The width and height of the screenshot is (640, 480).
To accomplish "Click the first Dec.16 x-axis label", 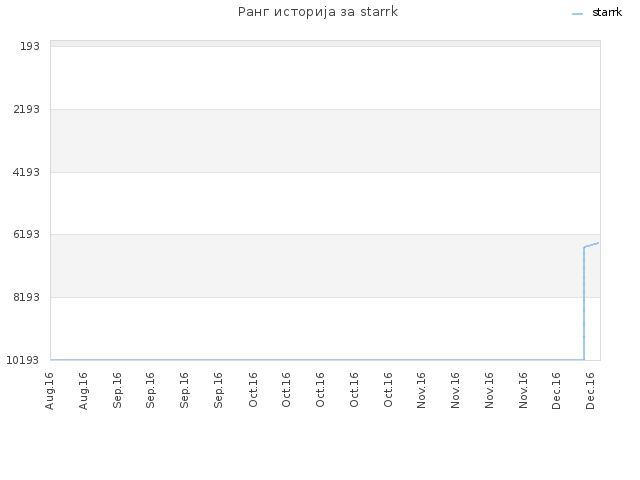I will pos(556,391).
